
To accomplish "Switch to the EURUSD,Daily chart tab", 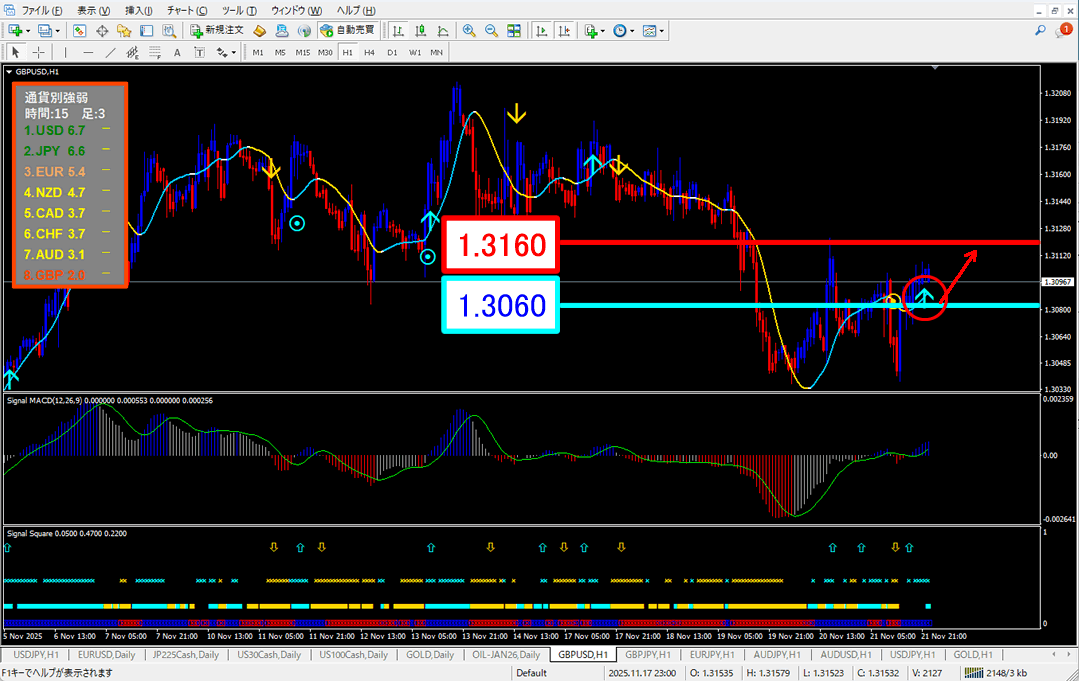I will (105, 654).
